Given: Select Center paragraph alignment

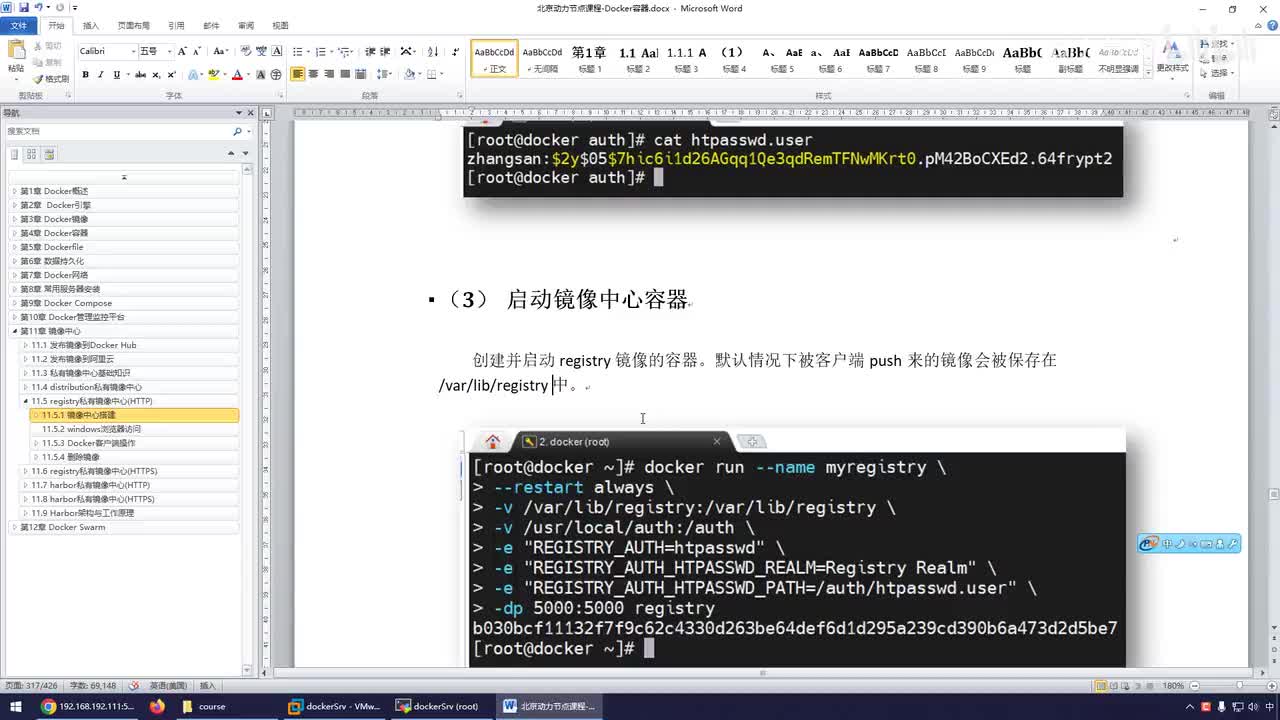Looking at the screenshot, I should point(314,75).
